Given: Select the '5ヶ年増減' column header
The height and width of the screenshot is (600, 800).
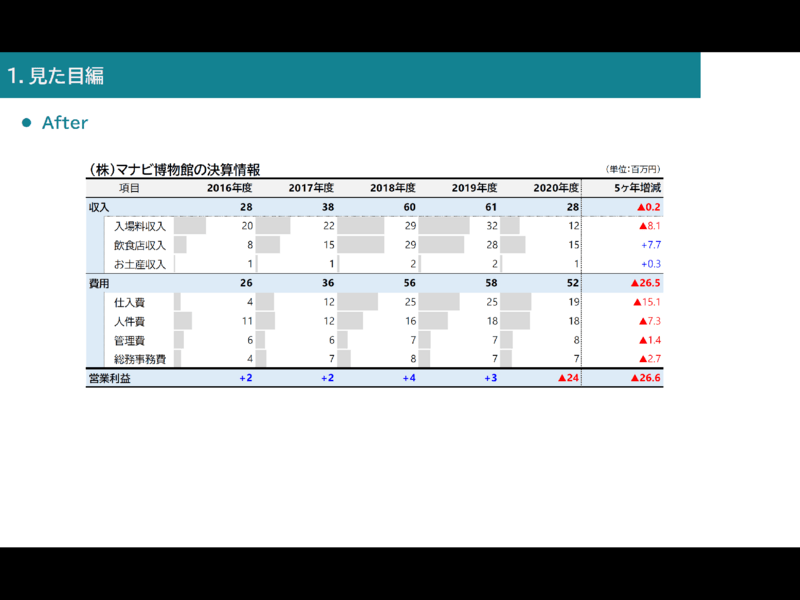Looking at the screenshot, I should (637, 188).
